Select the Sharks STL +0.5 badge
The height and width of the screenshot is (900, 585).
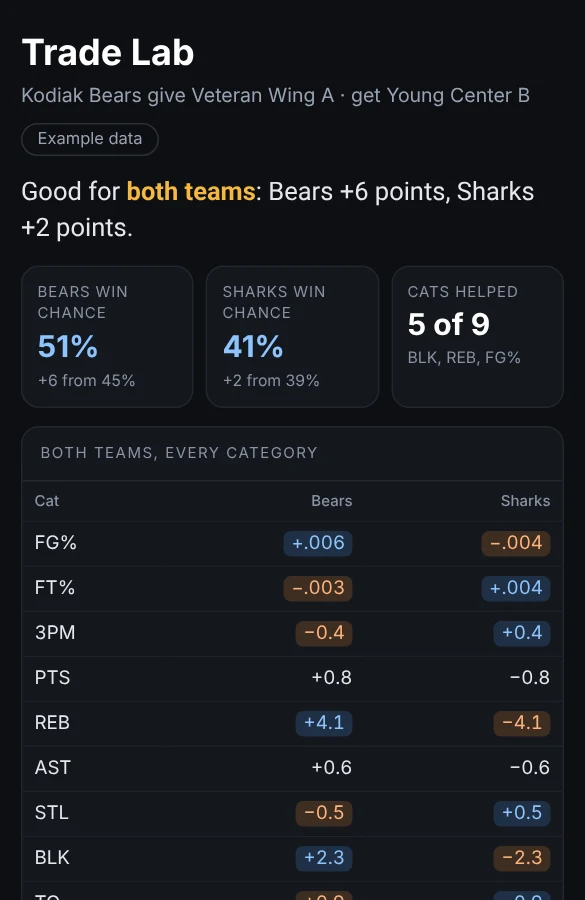pos(522,813)
